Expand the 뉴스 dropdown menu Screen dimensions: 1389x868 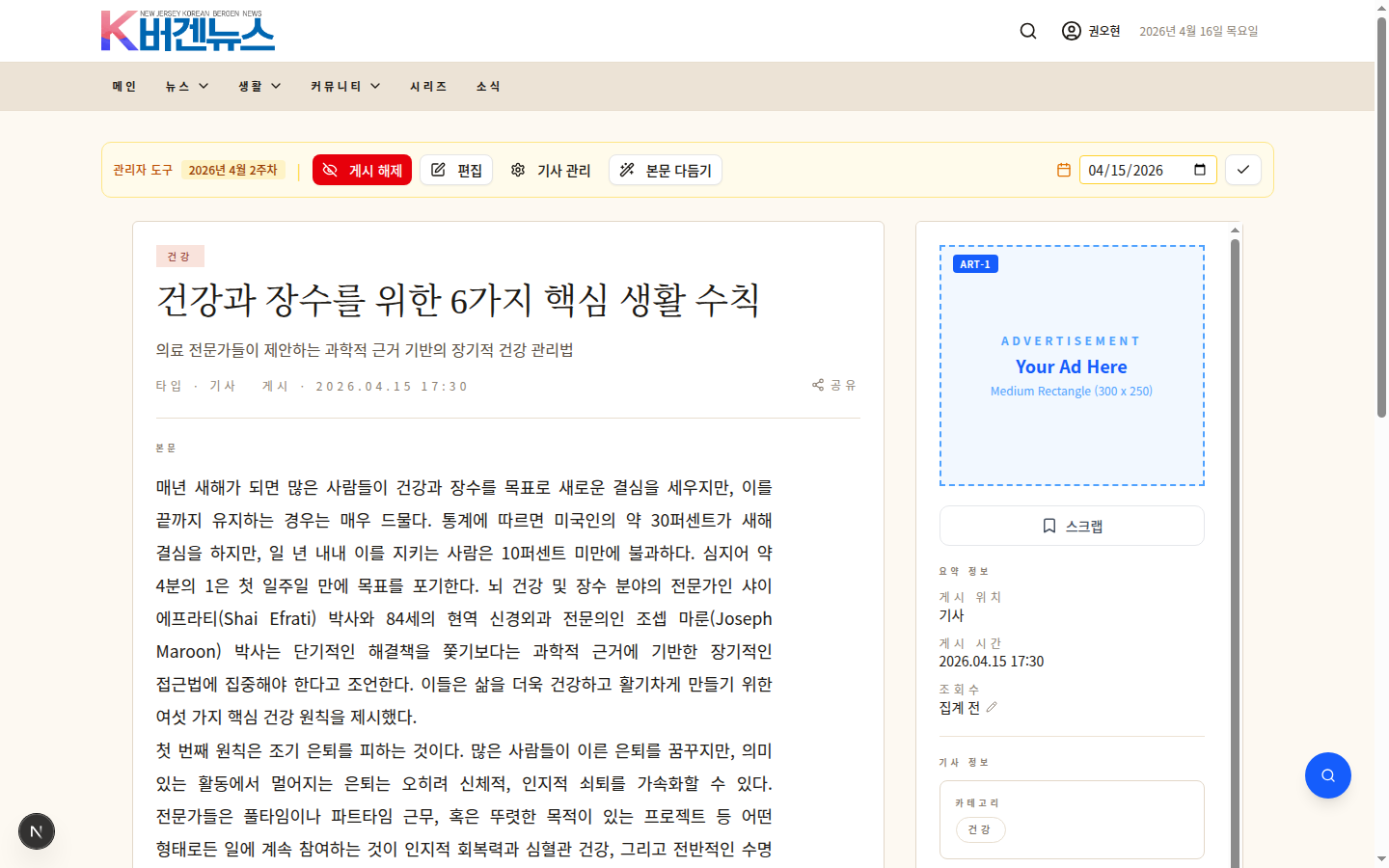[x=185, y=86]
